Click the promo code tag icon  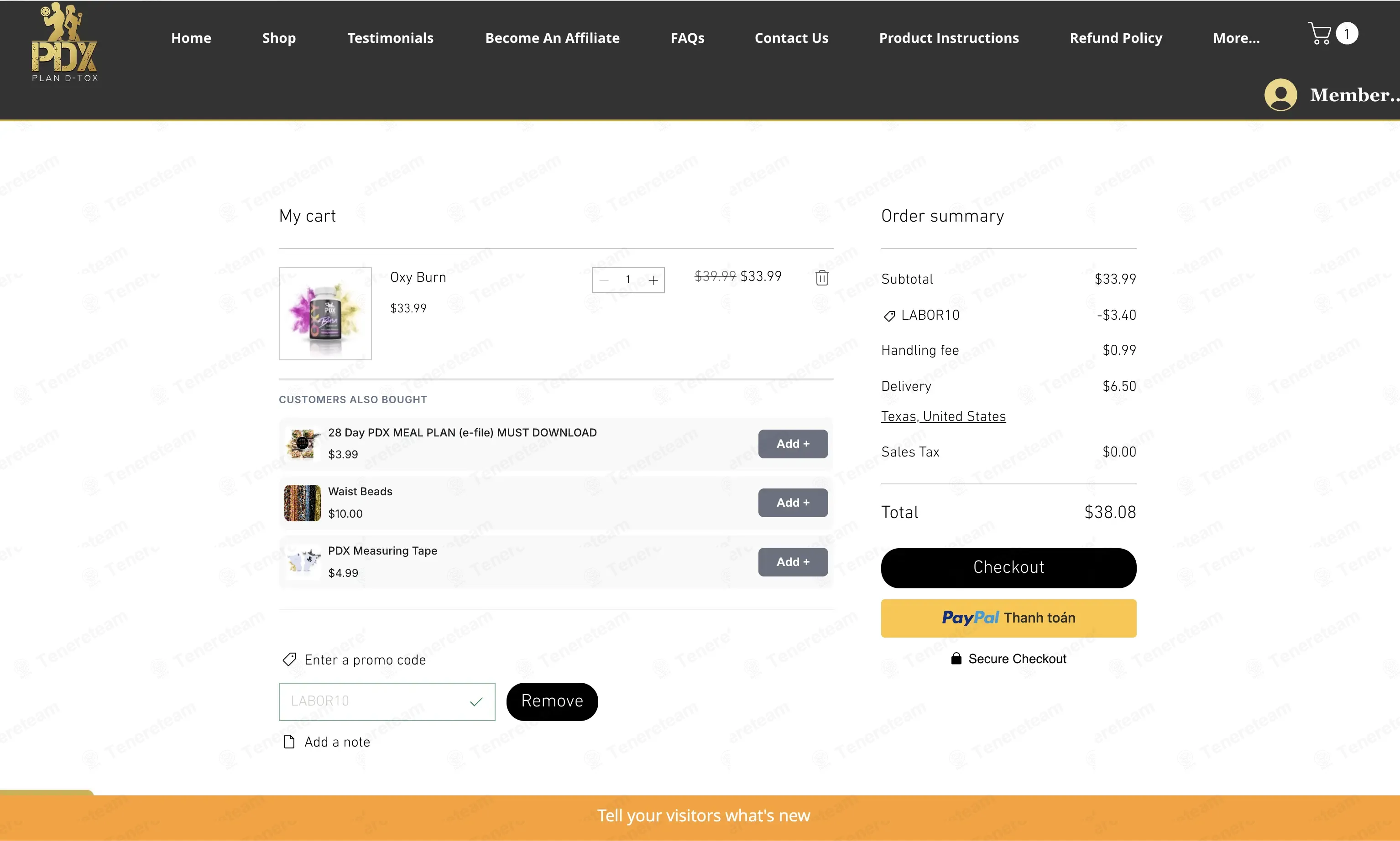[x=289, y=659]
